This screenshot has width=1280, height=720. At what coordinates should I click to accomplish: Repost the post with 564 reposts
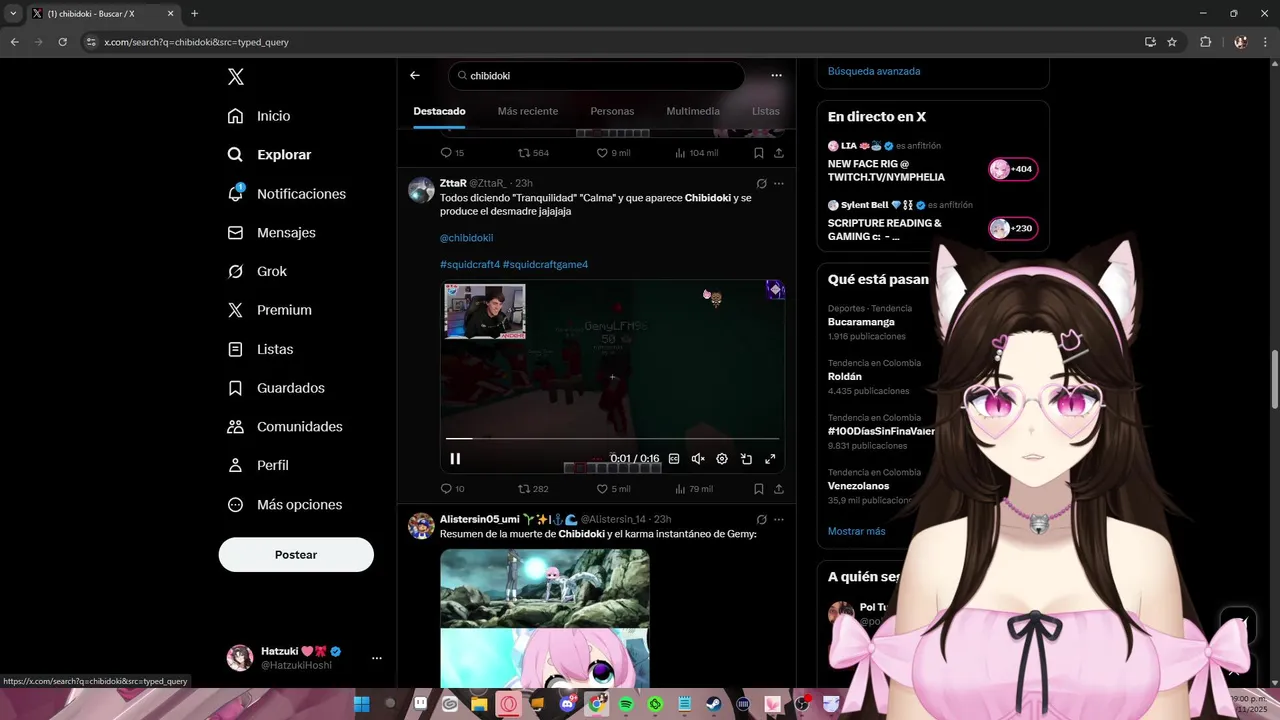point(533,153)
